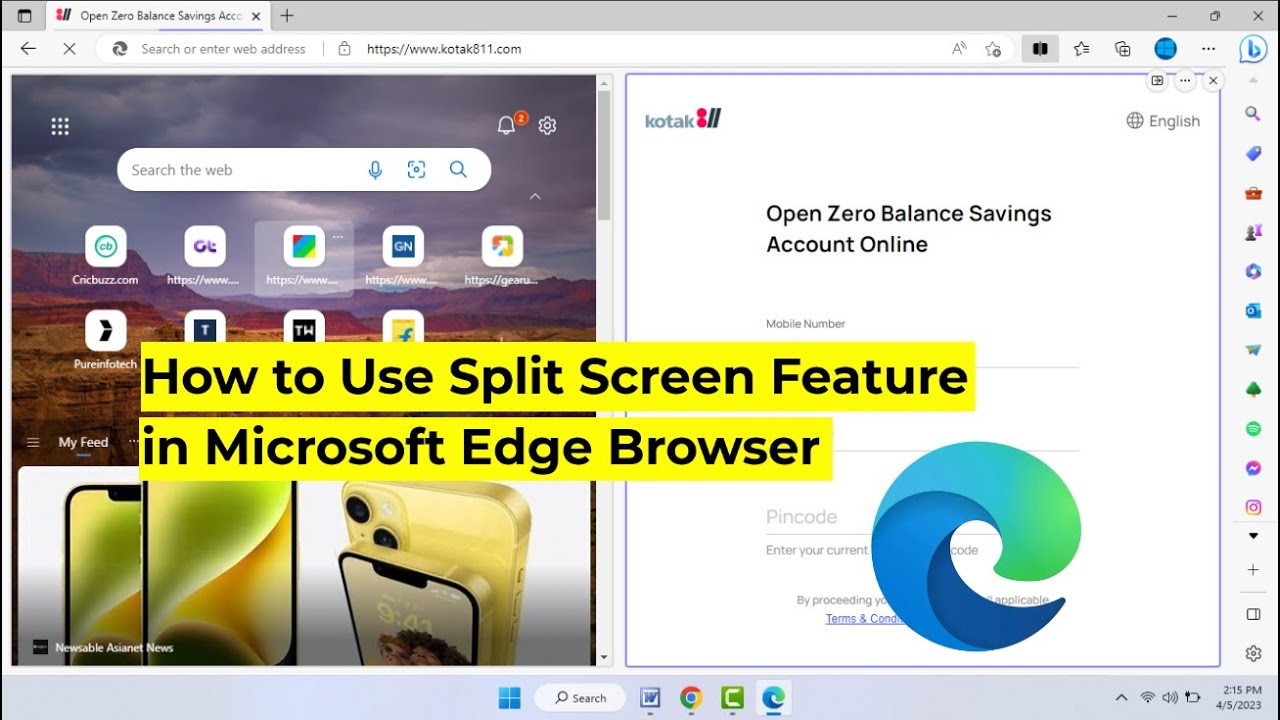
Task: Open the Pureinfotech quick link
Action: [x=105, y=340]
